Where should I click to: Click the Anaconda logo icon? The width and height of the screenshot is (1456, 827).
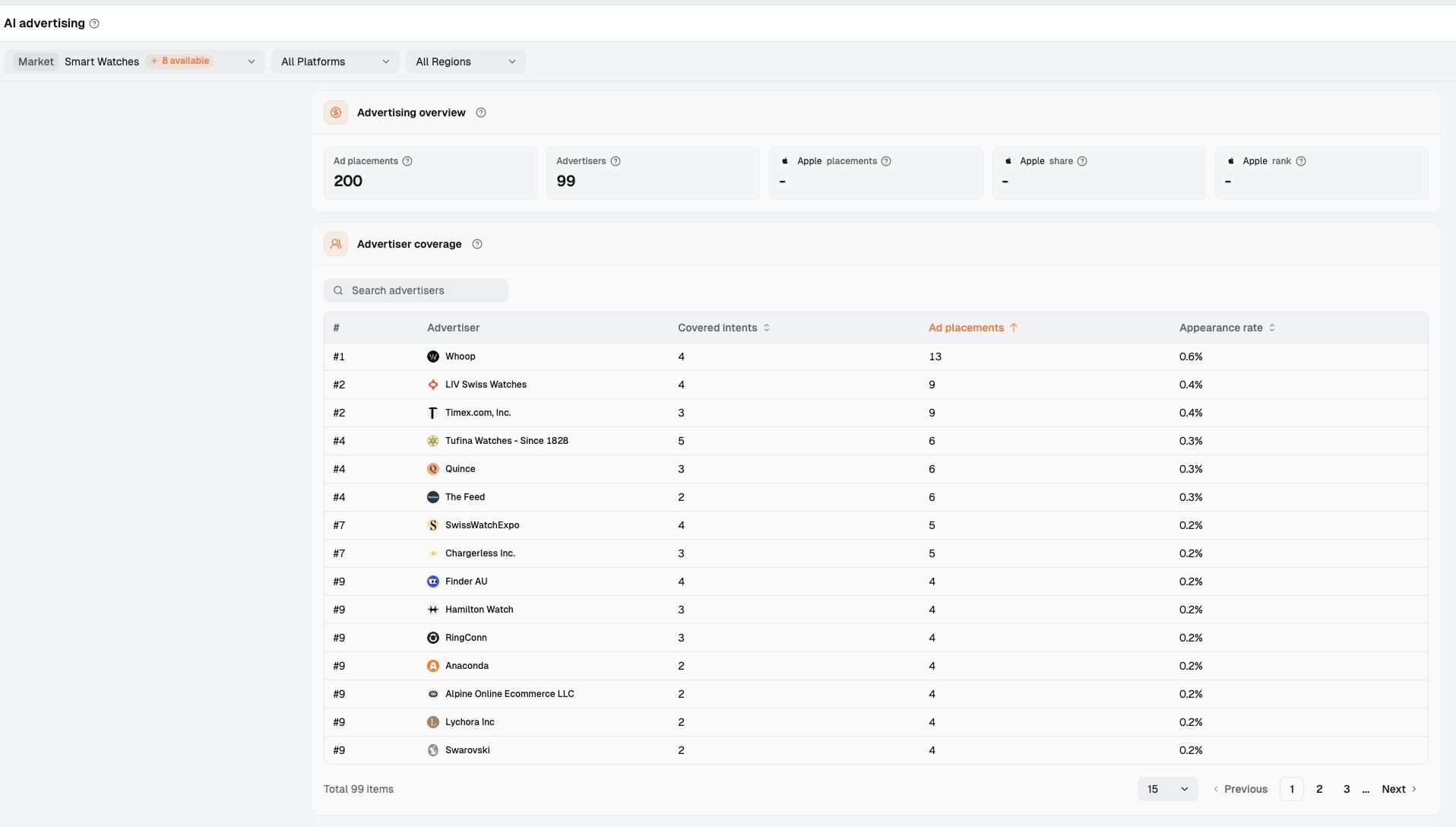(x=433, y=666)
